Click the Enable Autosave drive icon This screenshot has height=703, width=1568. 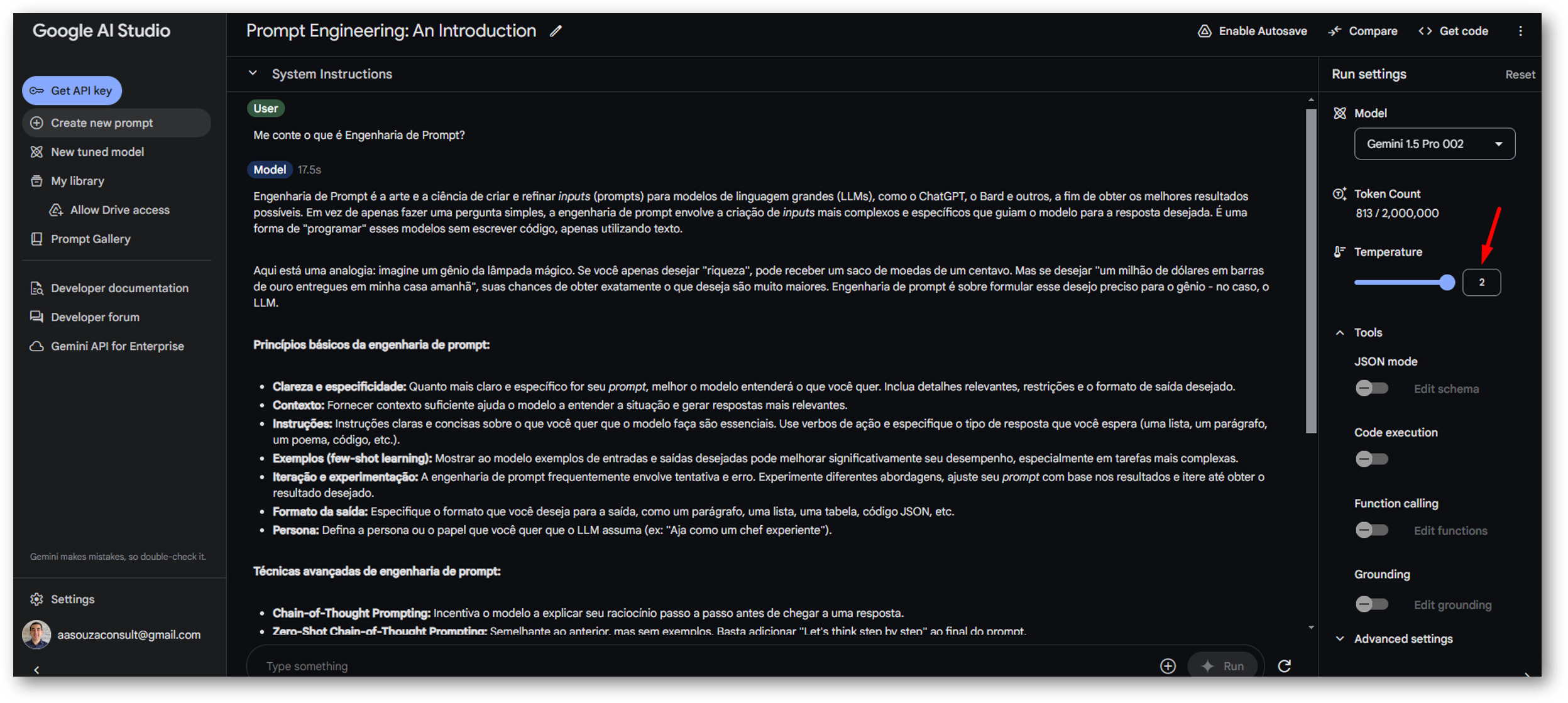pyautogui.click(x=1204, y=31)
